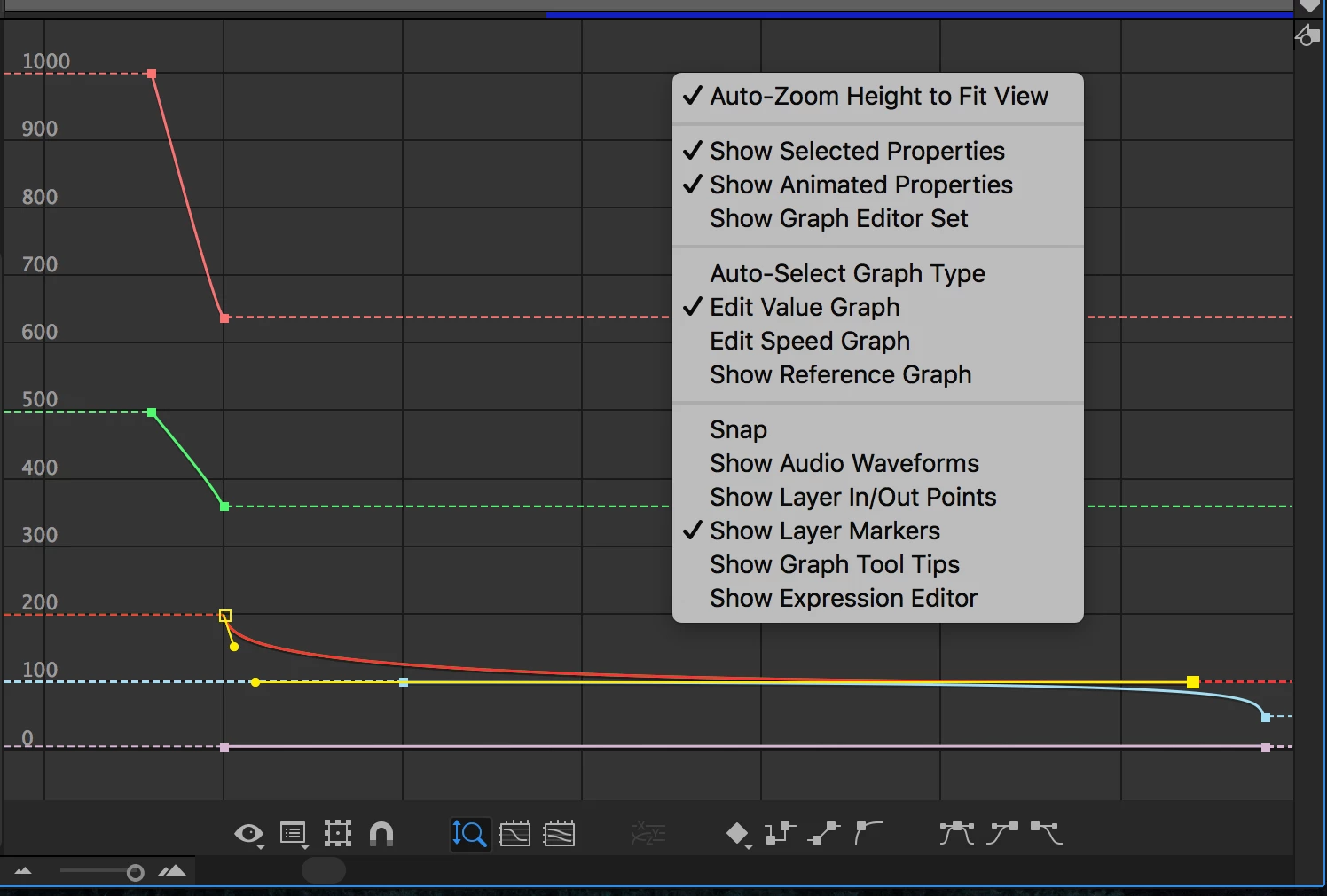Select the left pink keyframe at value 0
Image resolution: width=1327 pixels, height=896 pixels.
point(224,748)
